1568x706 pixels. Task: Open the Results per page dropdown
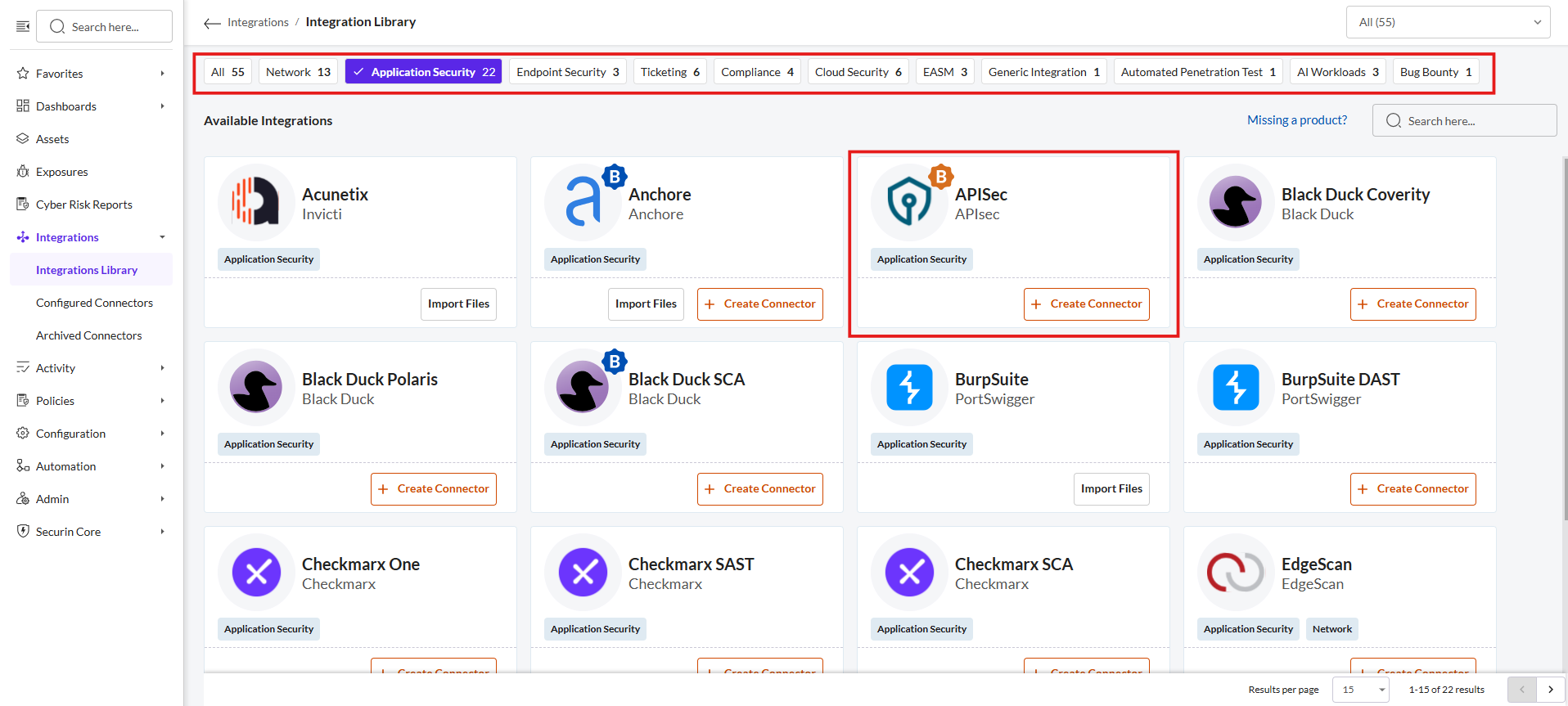1361,690
